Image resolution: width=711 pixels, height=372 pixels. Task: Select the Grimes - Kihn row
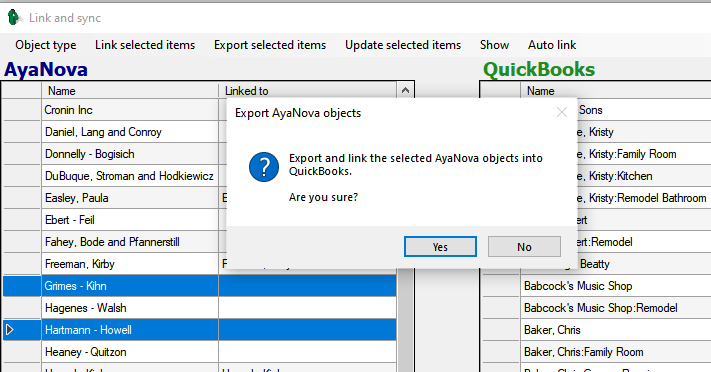coord(200,286)
